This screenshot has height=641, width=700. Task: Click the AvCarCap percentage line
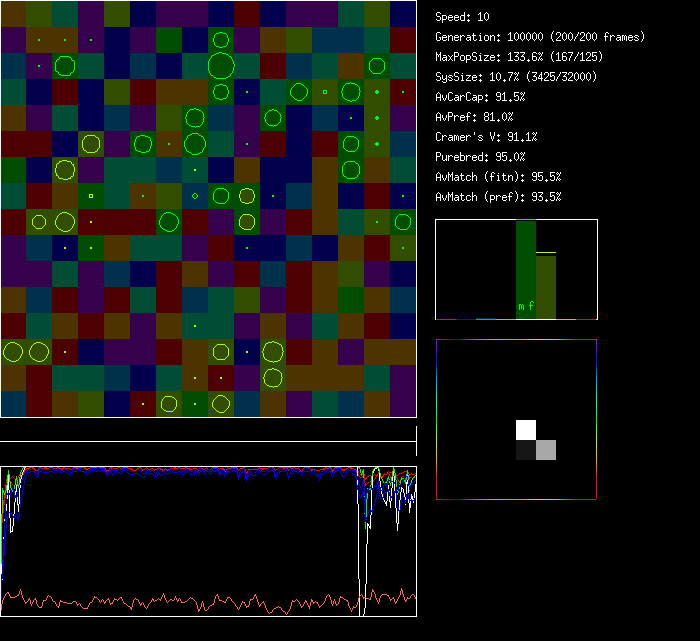(480, 97)
